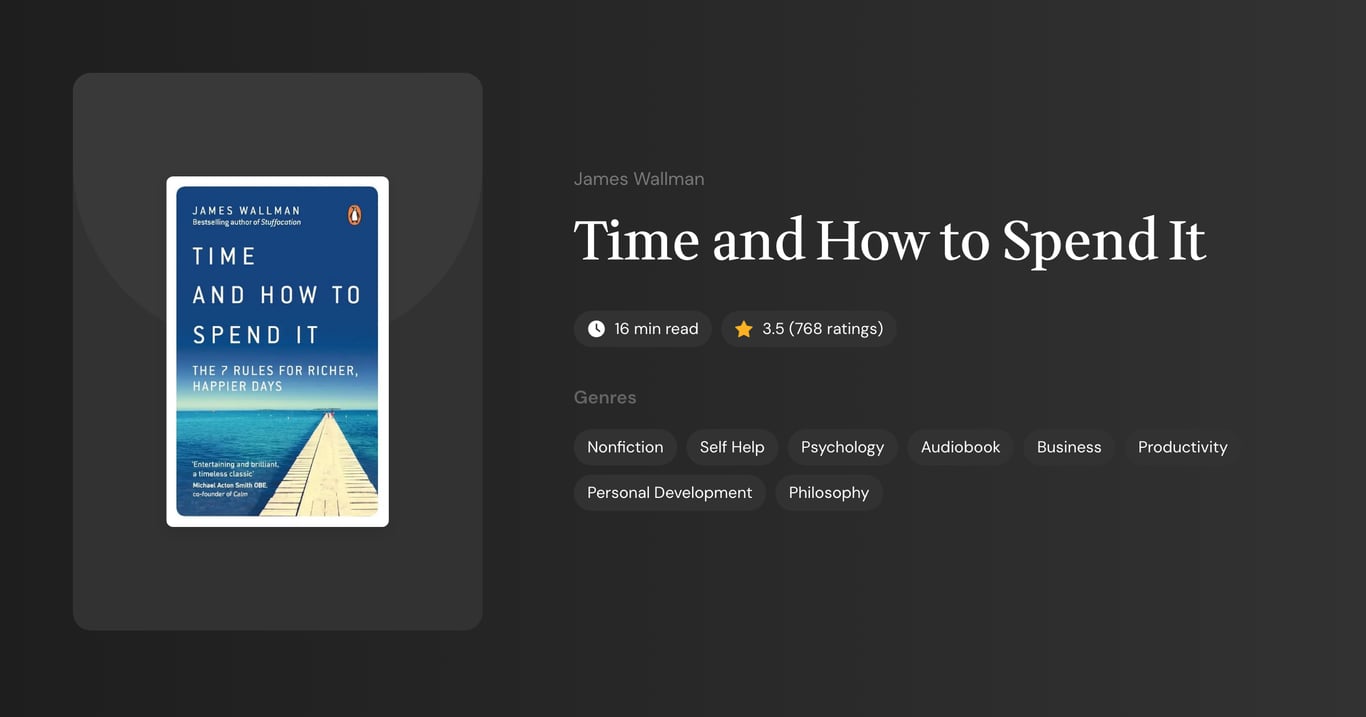Click the subtitle on the book cover
This screenshot has width=1366, height=717.
pyautogui.click(x=277, y=378)
